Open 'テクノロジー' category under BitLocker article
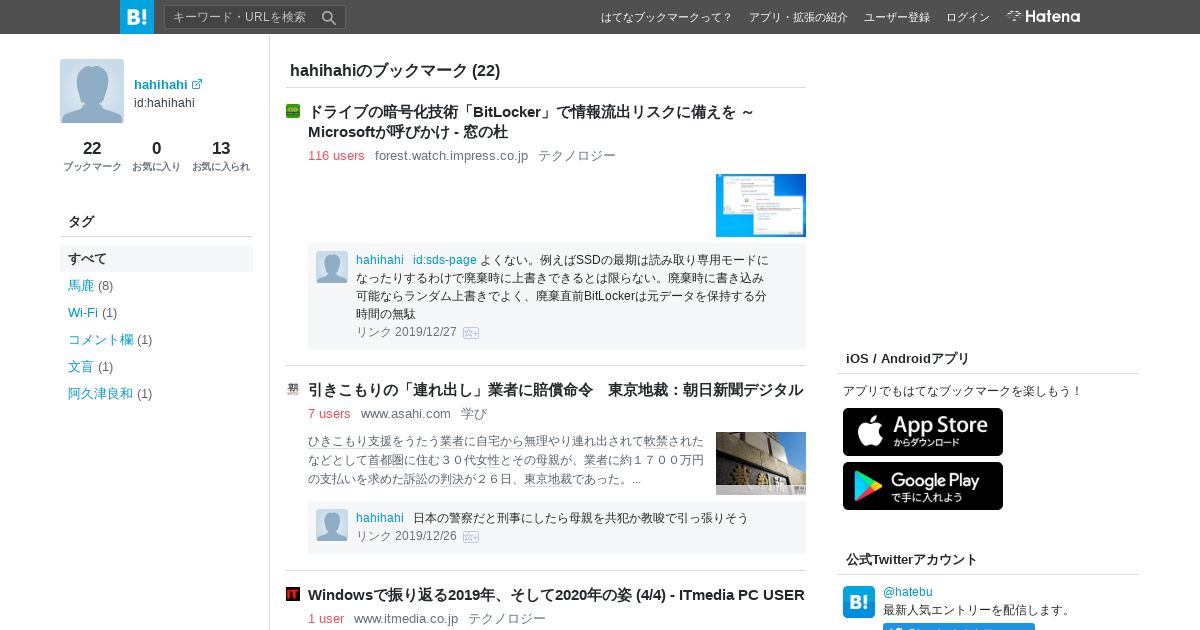This screenshot has width=1200, height=630. pyautogui.click(x=577, y=155)
